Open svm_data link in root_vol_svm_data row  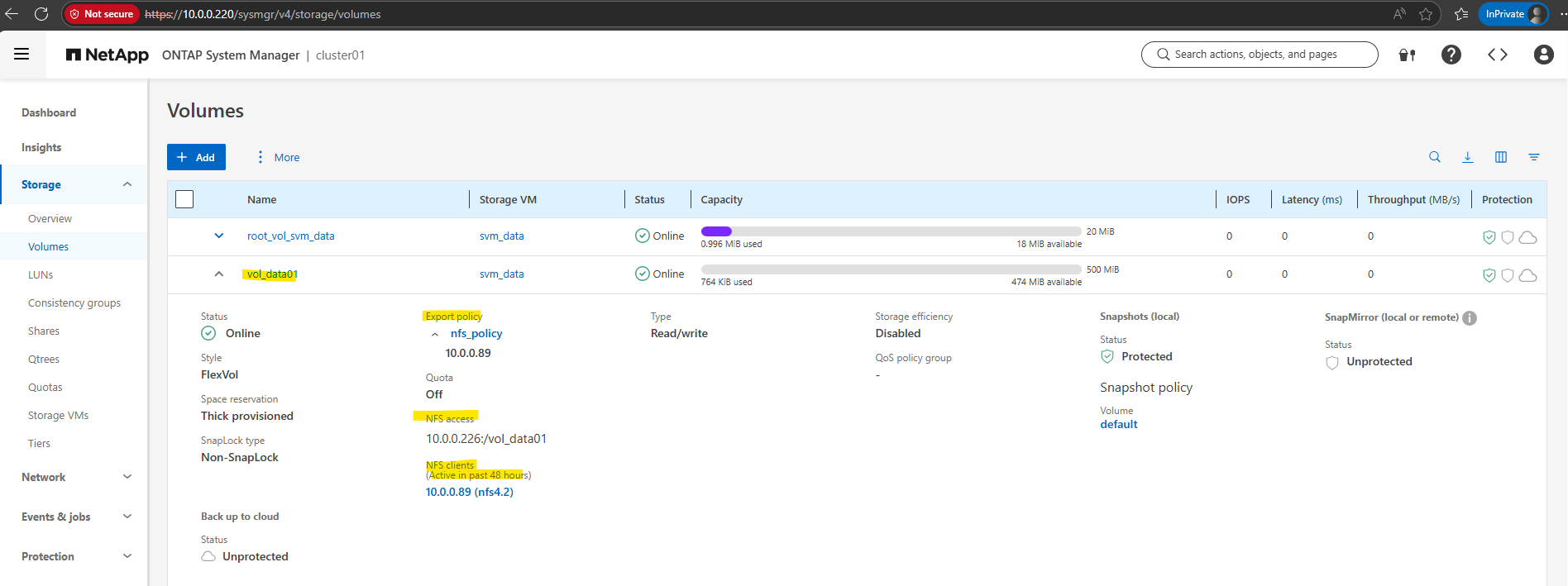tap(501, 236)
